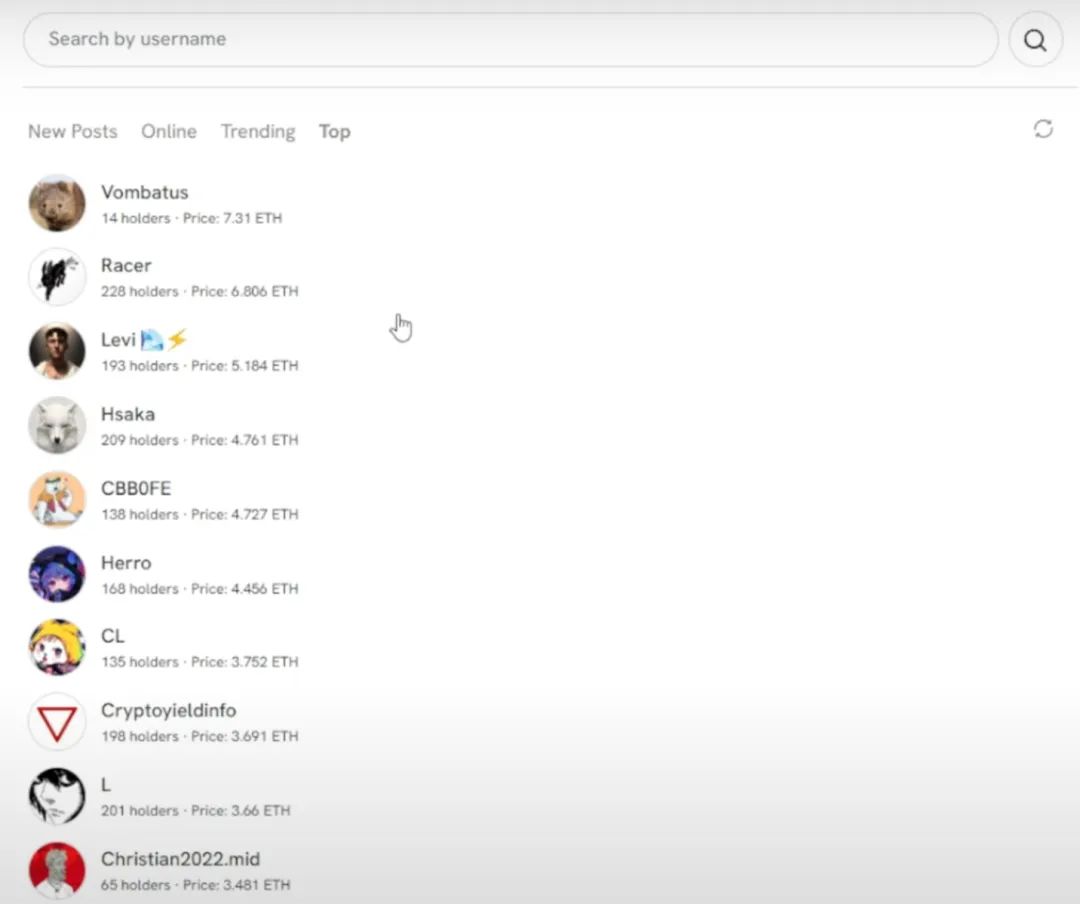
Task: Click the CBB0FE avatar icon
Action: coord(57,499)
